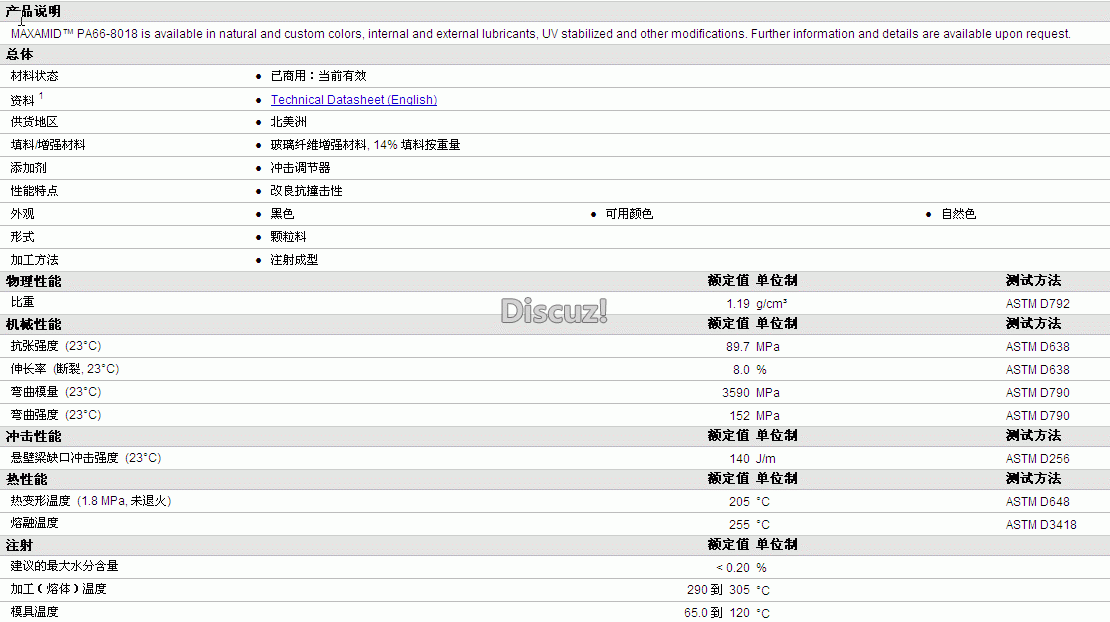Image resolution: width=1110 pixels, height=622 pixels.
Task: Select the value 已商用：当前有效
Action: tap(319, 76)
